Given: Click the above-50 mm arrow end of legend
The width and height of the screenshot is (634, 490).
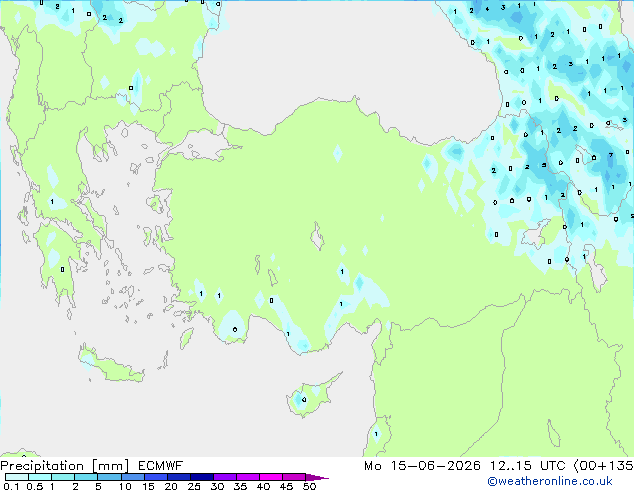Looking at the screenshot, I should click(x=317, y=477).
